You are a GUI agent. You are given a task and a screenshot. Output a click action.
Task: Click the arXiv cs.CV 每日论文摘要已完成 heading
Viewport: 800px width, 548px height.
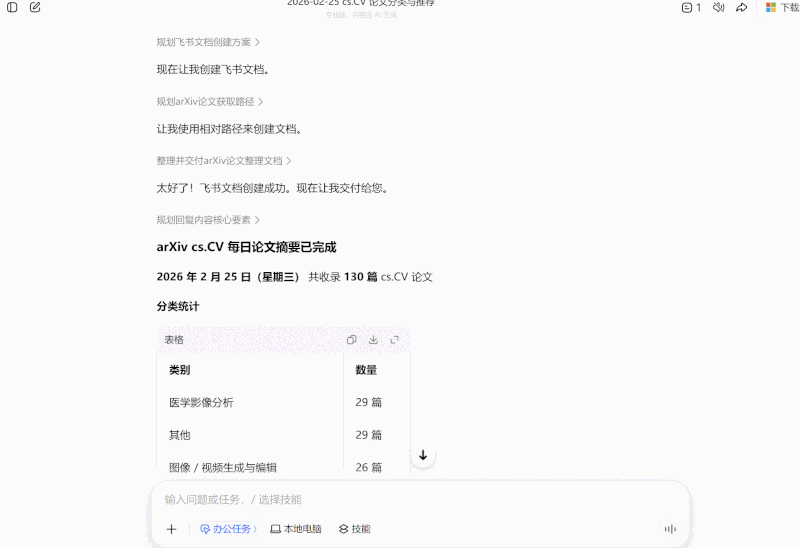(246, 247)
